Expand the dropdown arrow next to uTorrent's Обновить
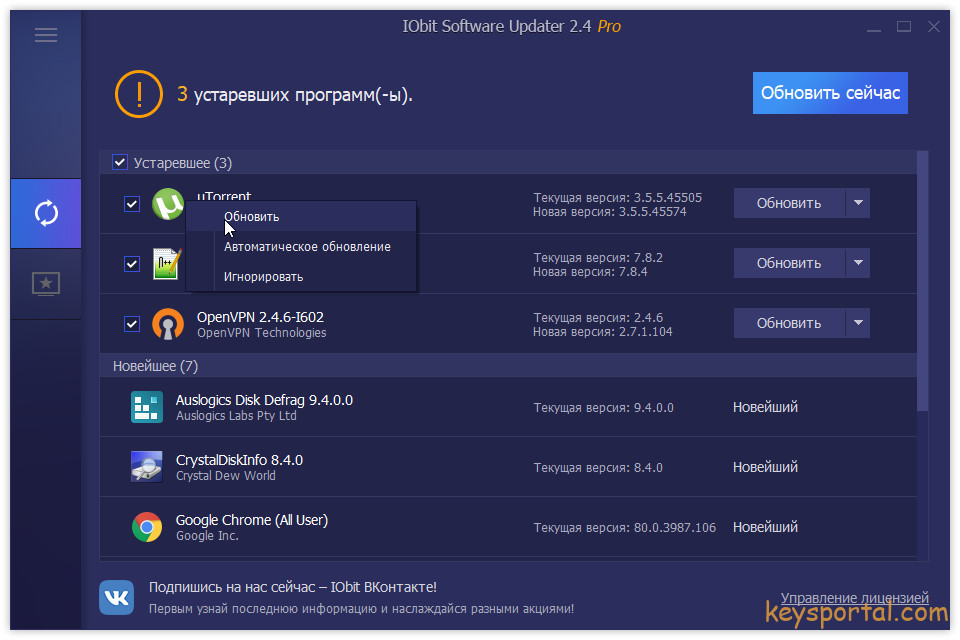 pos(858,203)
